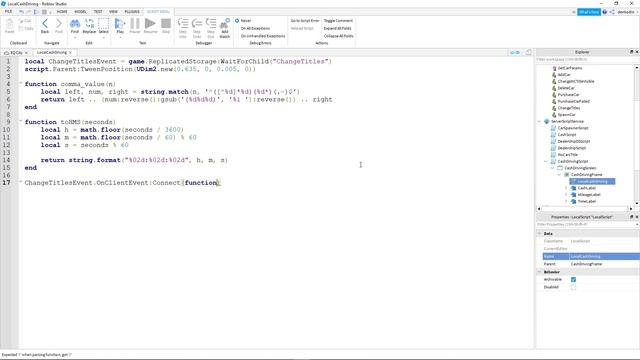Click the undock icon of Properties panel

tap(631, 217)
